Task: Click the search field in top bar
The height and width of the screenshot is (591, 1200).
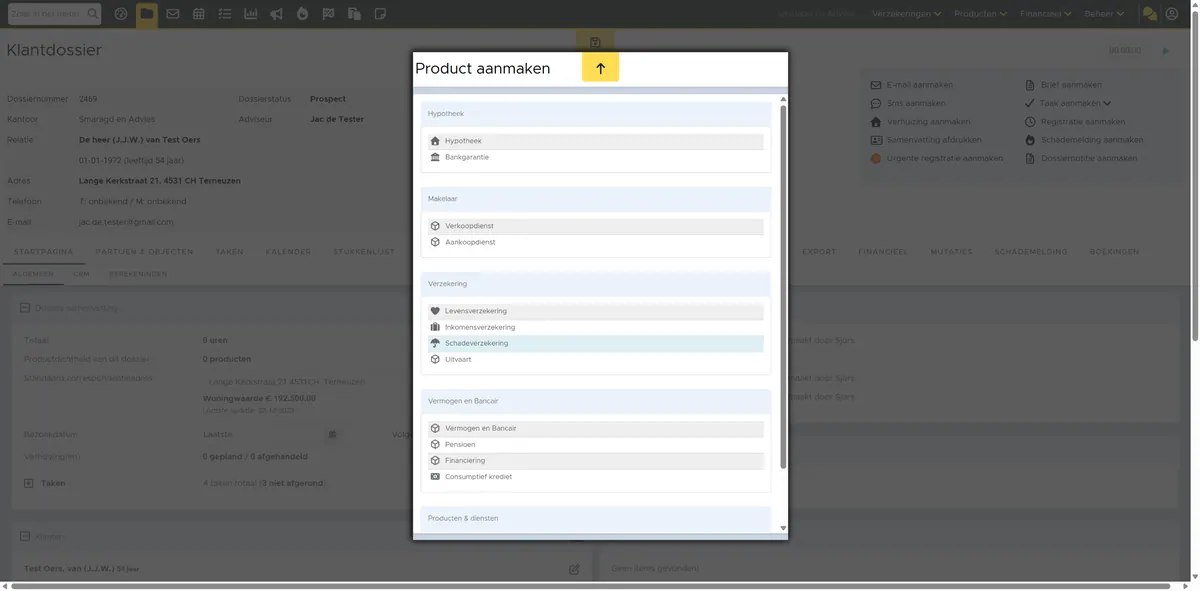Action: [x=55, y=14]
